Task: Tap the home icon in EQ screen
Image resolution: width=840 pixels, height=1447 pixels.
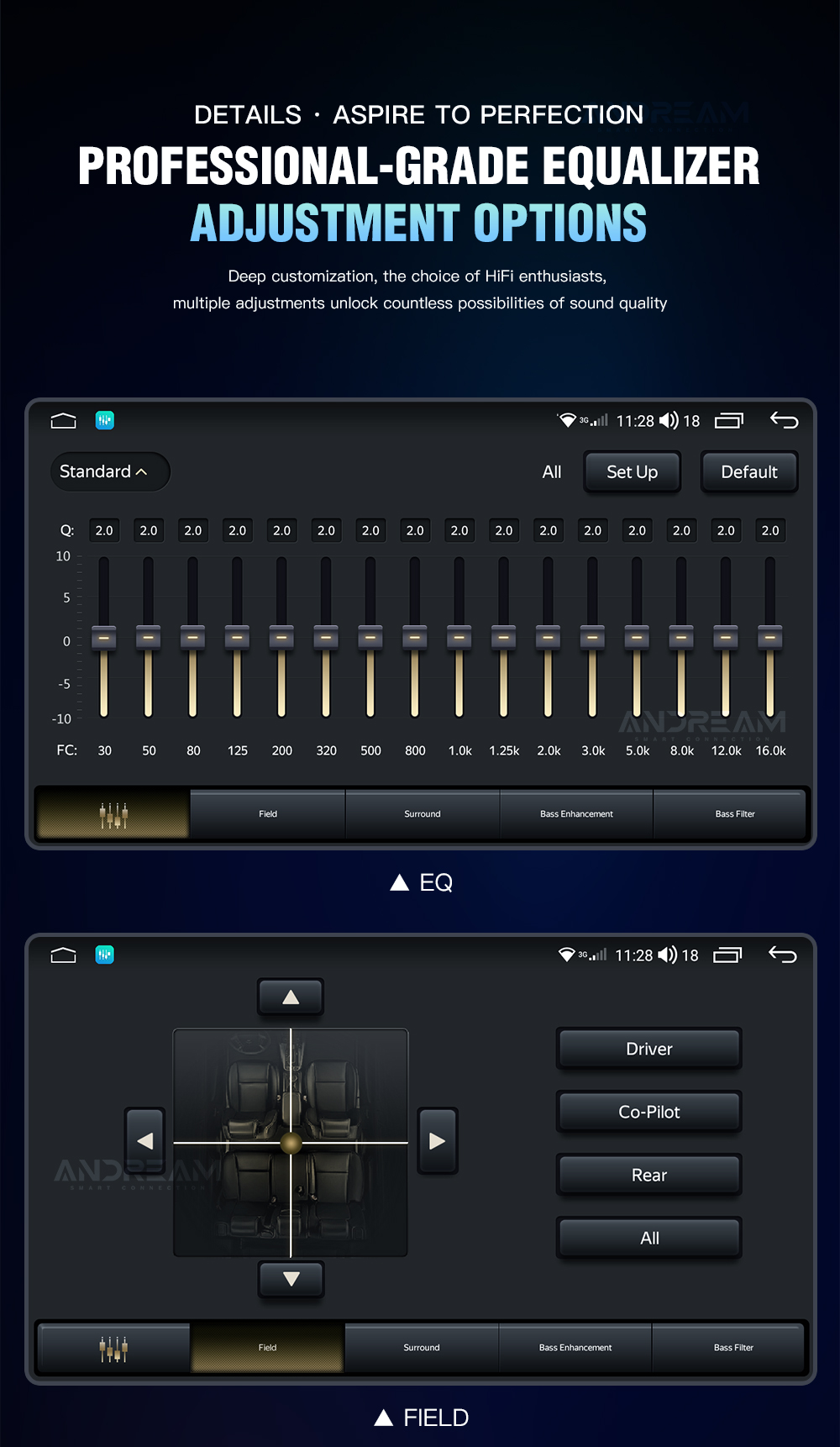Action: click(x=63, y=421)
